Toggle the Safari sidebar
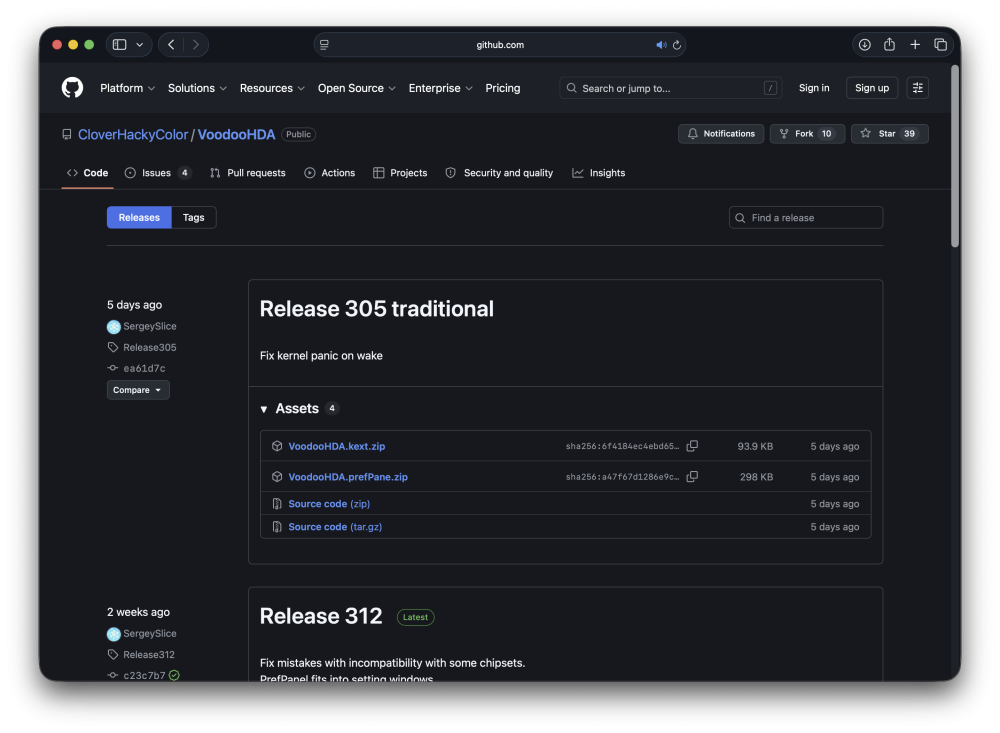This screenshot has height=733, width=1000. 119,45
